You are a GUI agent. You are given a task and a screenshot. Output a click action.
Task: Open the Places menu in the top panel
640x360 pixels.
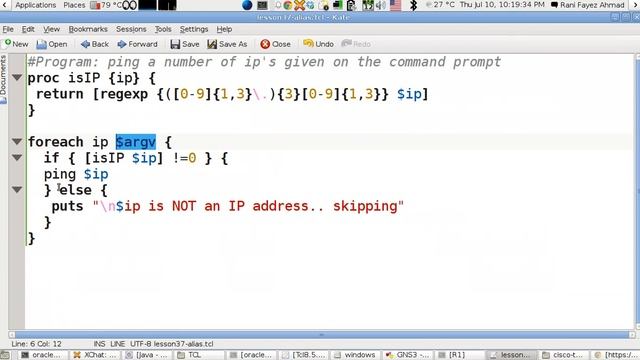[74, 5]
